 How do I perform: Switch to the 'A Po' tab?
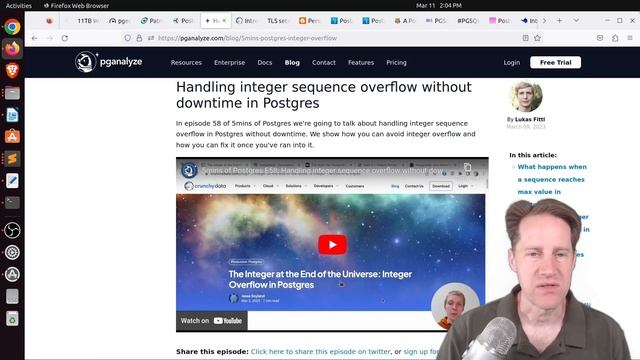click(404, 20)
